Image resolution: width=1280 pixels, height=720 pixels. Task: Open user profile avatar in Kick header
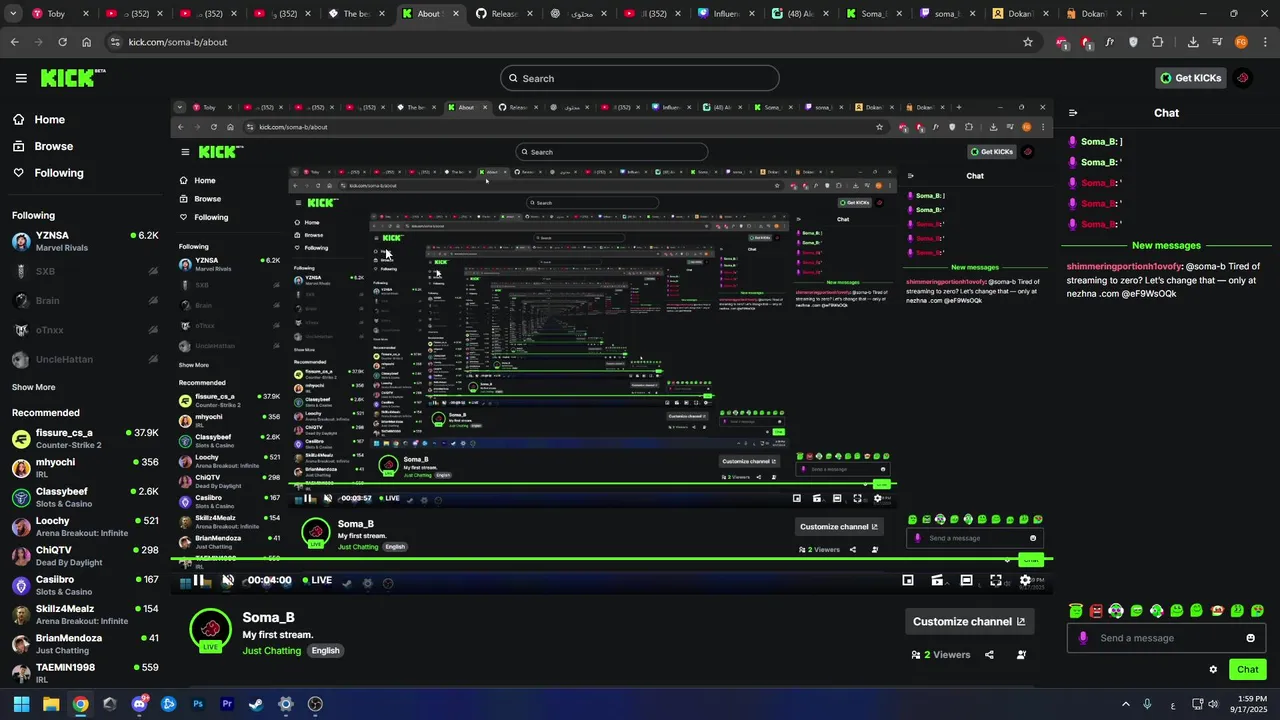(1243, 78)
